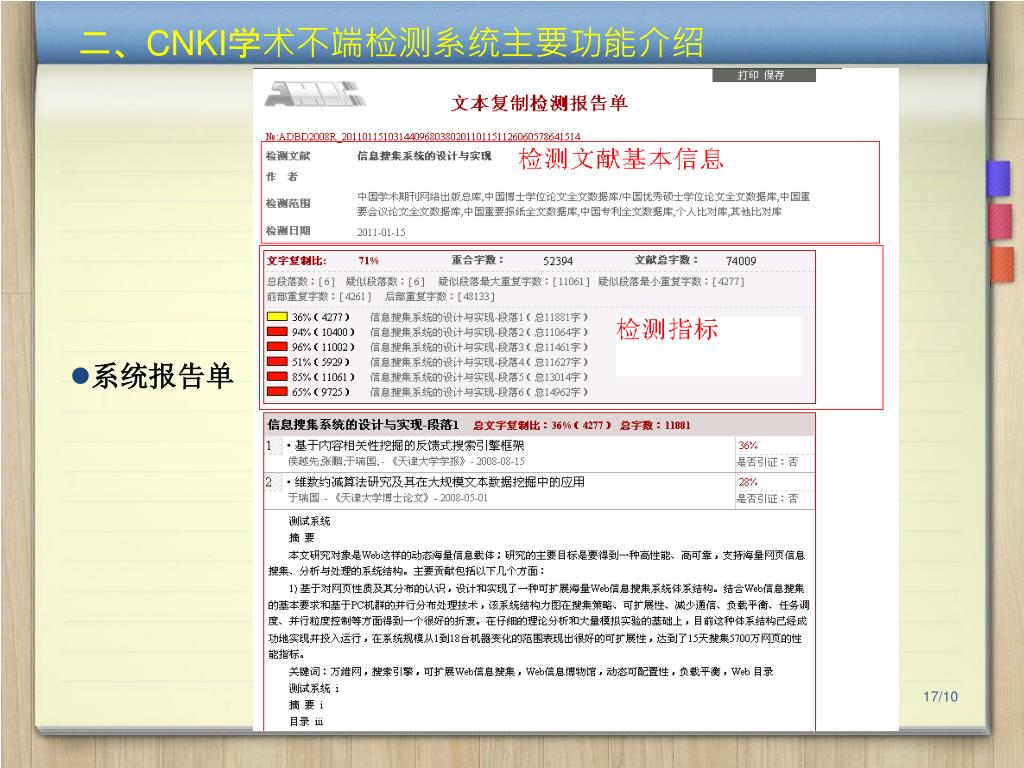Click 疑似段落最小重复字数 [4277]

(671, 281)
